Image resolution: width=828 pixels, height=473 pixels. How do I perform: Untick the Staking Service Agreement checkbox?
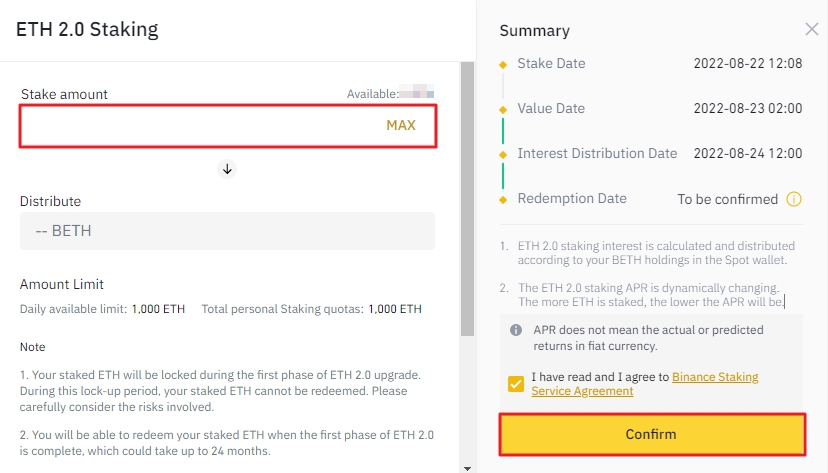[x=516, y=384]
